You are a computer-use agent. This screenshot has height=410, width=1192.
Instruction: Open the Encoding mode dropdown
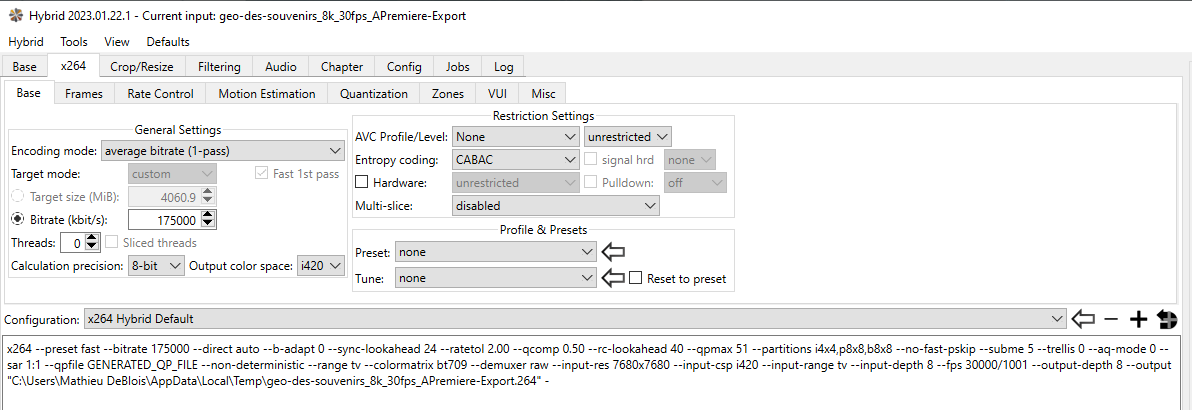click(222, 151)
